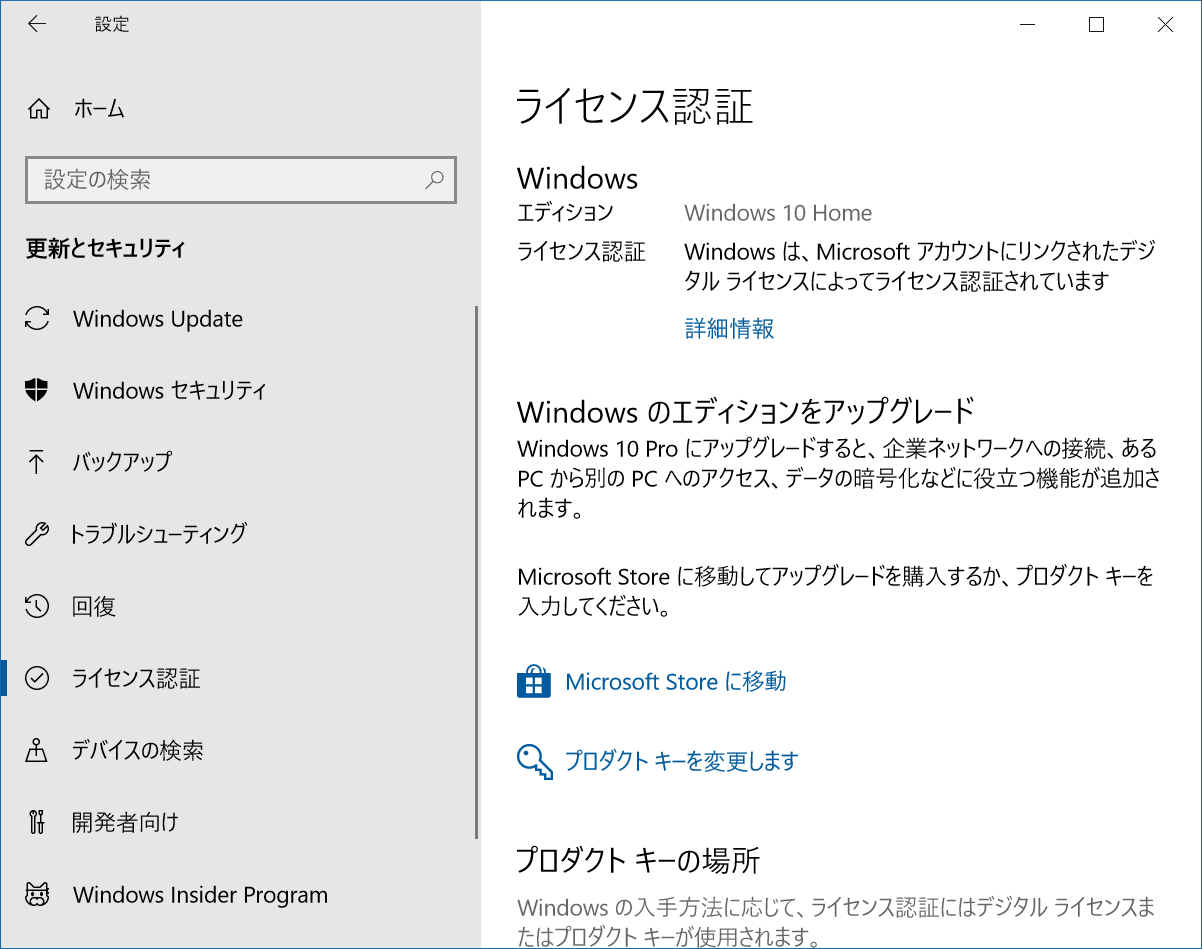Click the トラブルシューティング wrench icon

click(x=37, y=534)
